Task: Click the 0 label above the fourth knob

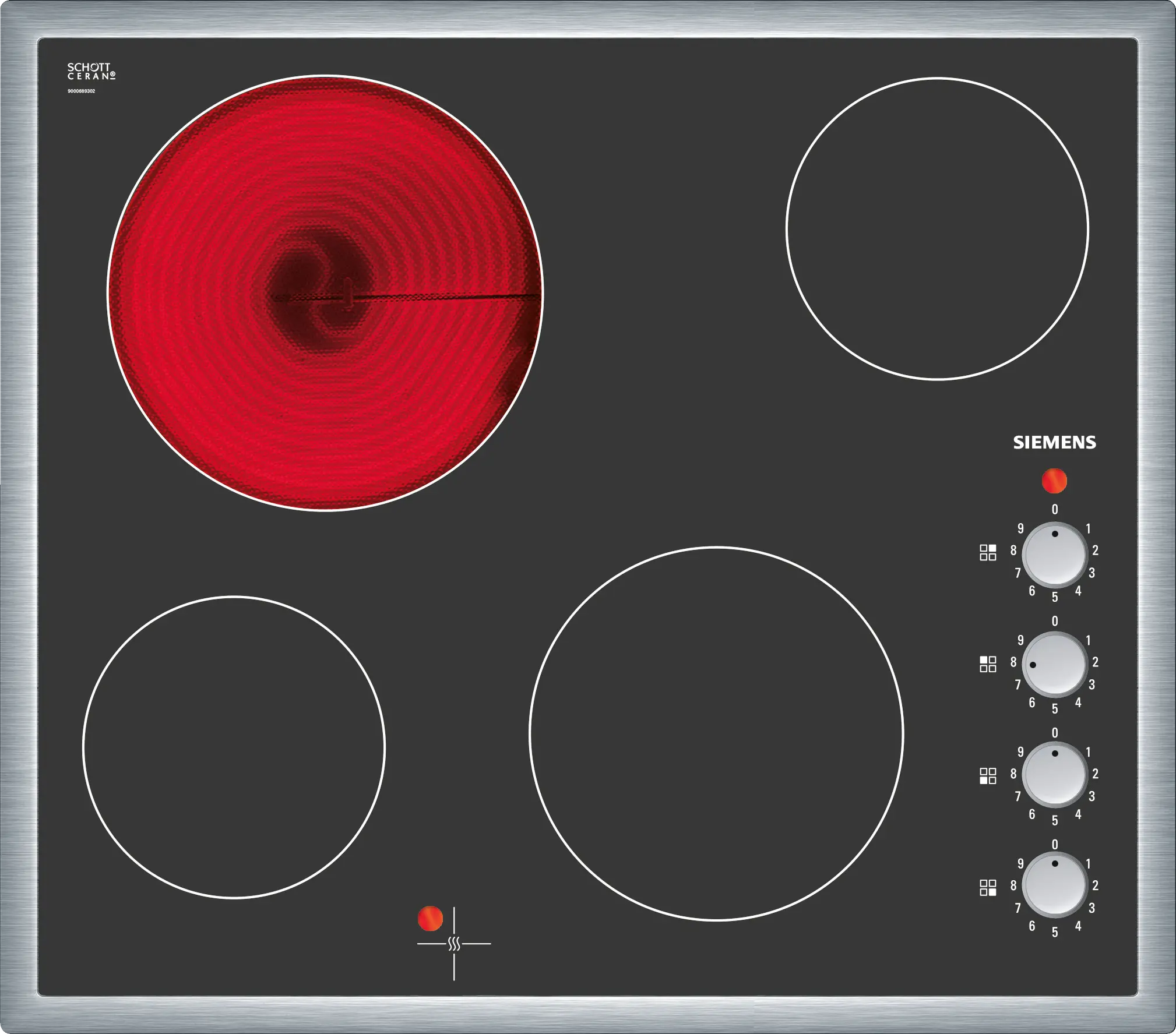Action: [1055, 844]
